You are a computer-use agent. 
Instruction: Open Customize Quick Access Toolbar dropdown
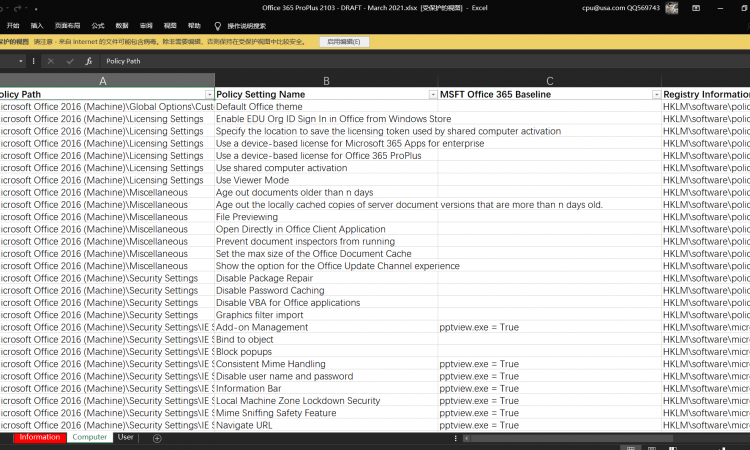(x=36, y=9)
